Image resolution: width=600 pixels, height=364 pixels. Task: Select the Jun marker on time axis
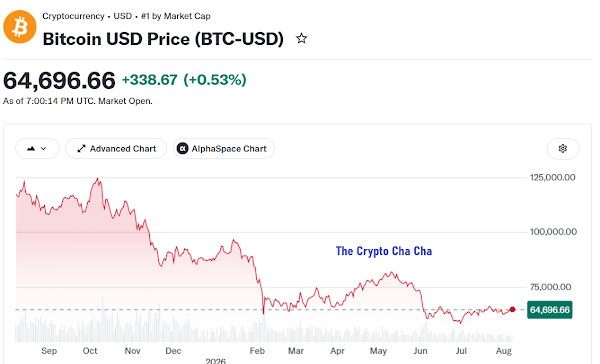(x=420, y=351)
